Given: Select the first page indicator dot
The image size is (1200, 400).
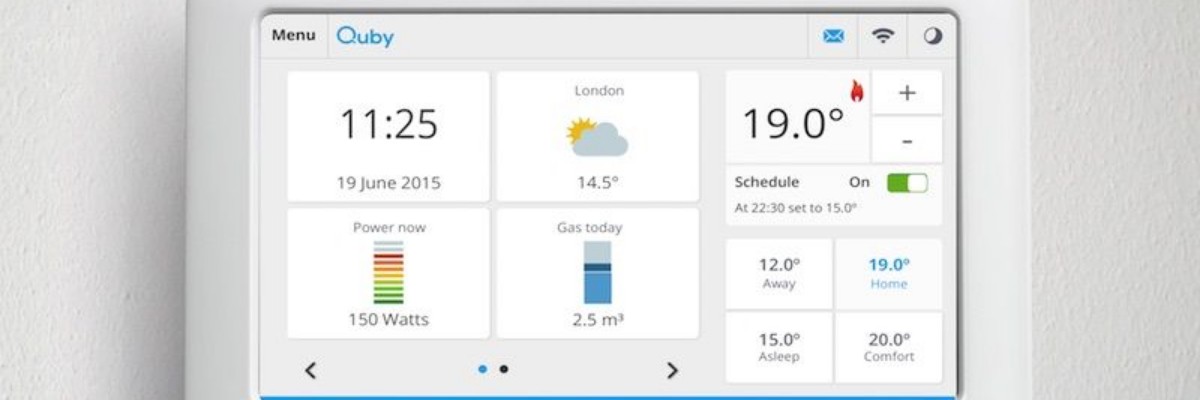Looking at the screenshot, I should (483, 369).
